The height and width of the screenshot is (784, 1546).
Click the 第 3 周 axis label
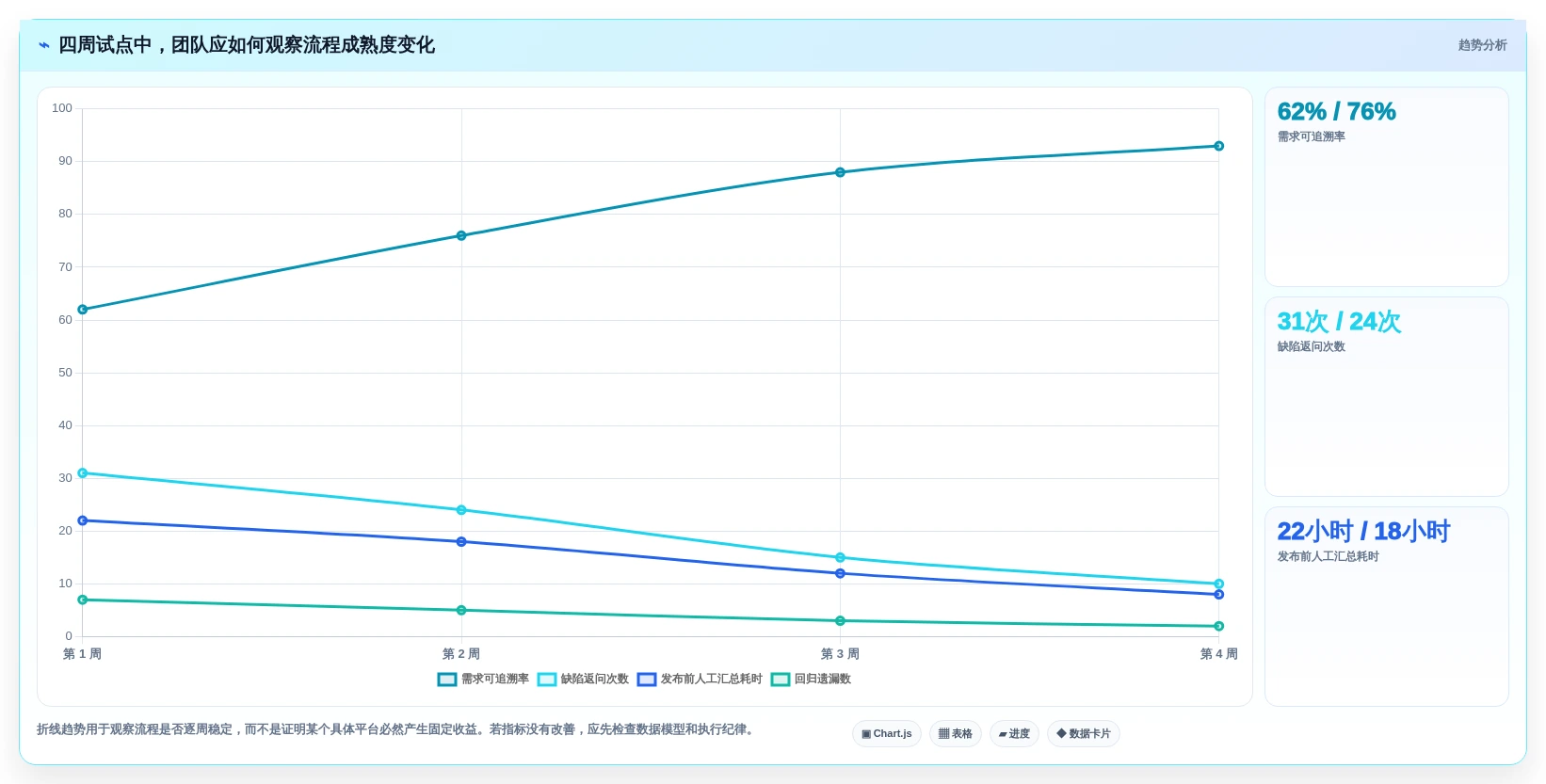(840, 654)
